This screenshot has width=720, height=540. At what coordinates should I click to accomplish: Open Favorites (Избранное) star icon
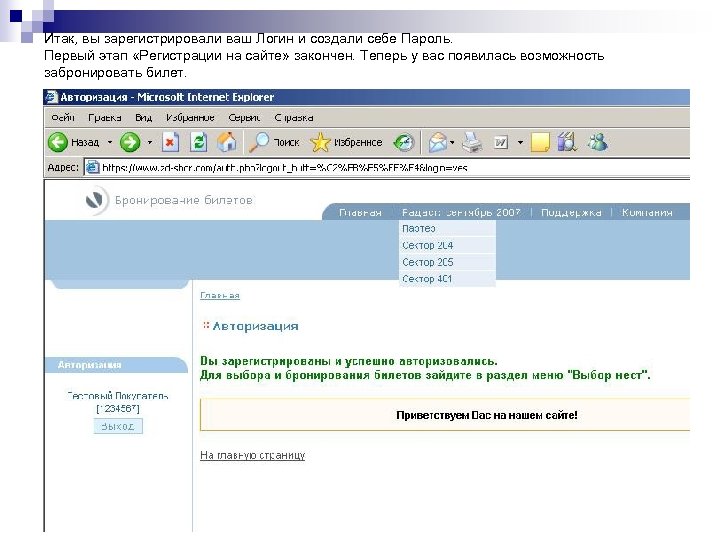point(320,142)
